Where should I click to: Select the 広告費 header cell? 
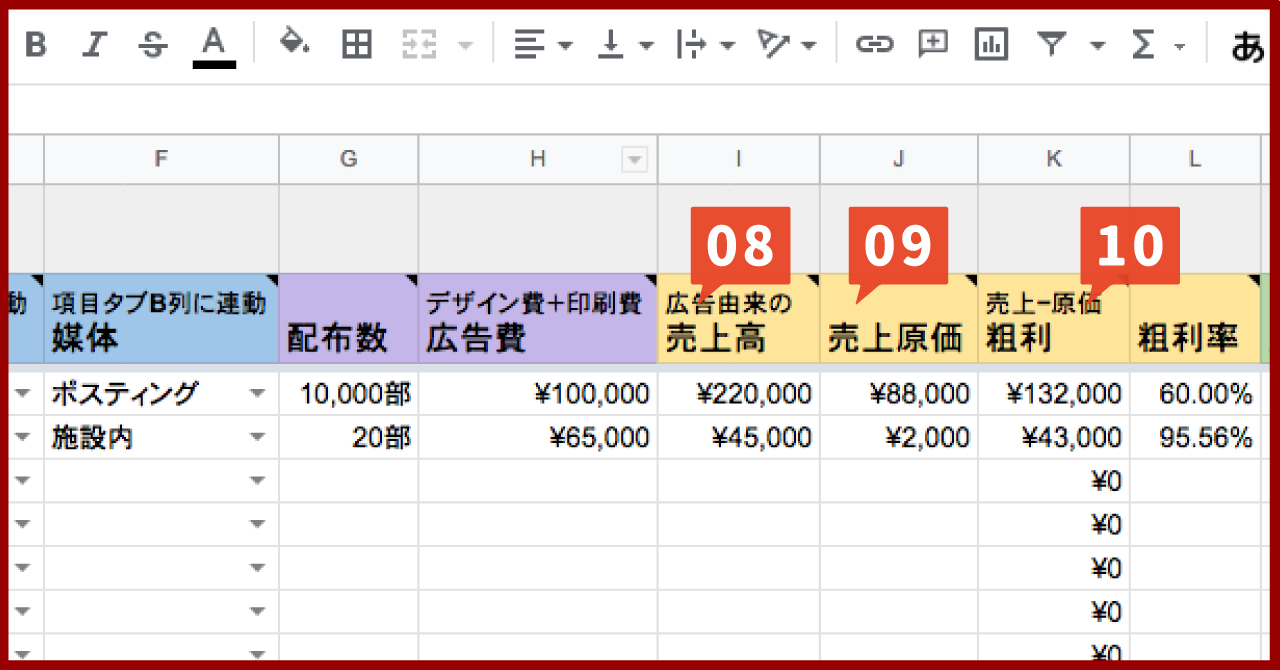[x=537, y=319]
